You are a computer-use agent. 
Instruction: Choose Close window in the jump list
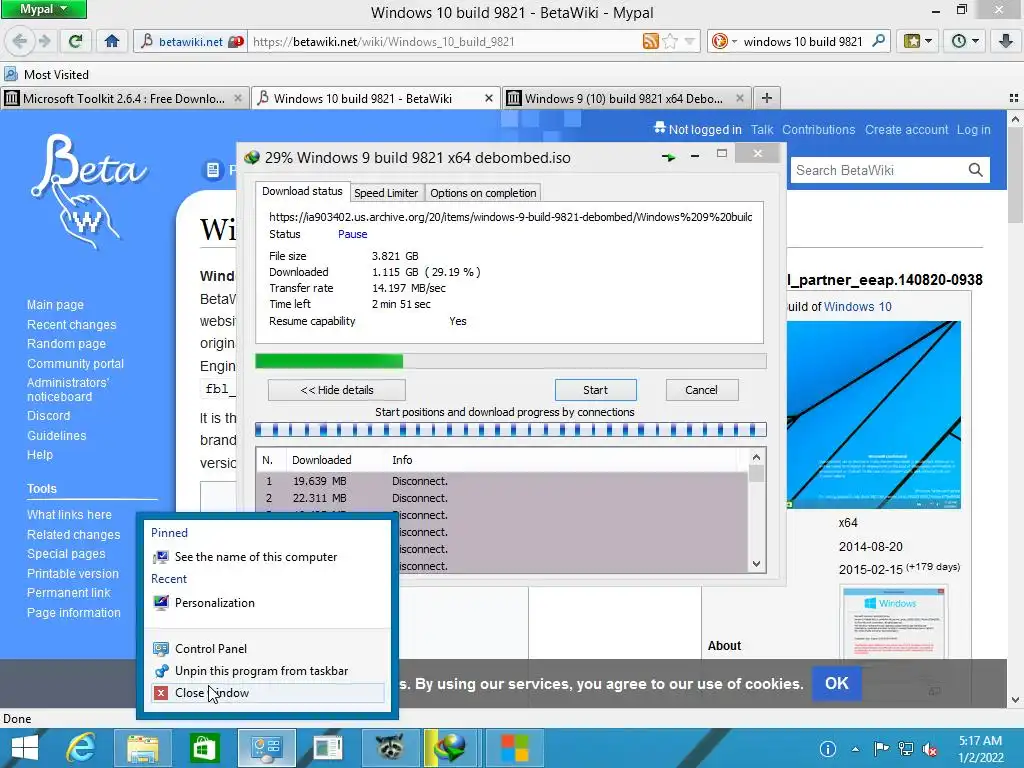pos(268,693)
